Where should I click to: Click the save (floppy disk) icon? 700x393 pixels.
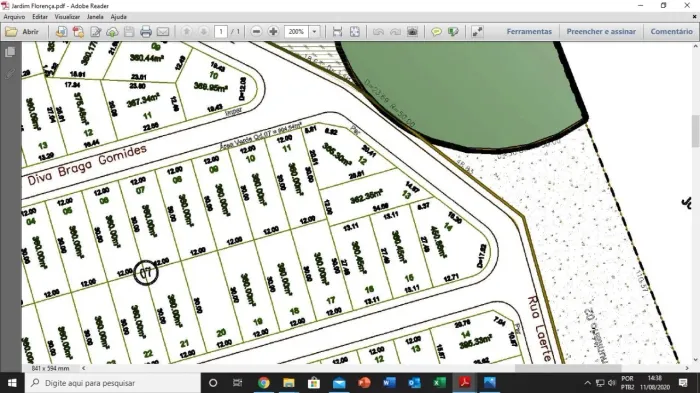[129, 32]
